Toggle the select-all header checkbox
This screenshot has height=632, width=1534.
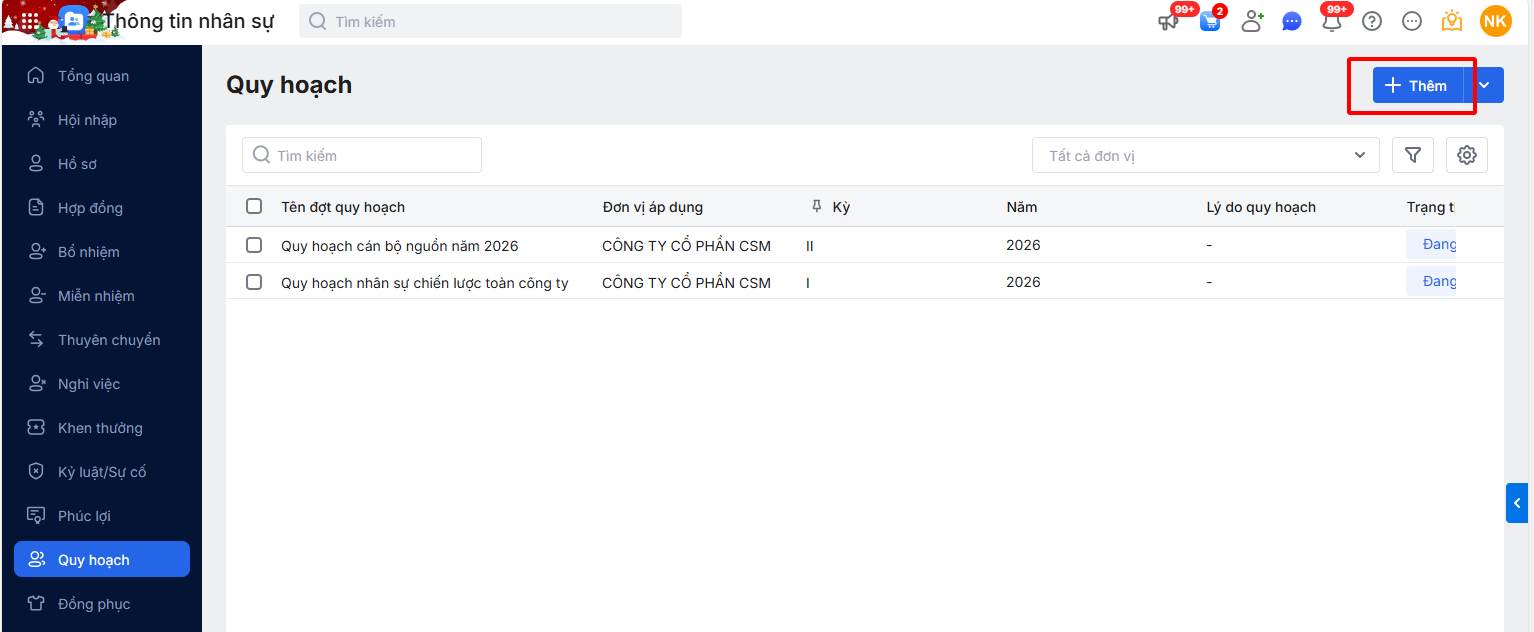(254, 206)
